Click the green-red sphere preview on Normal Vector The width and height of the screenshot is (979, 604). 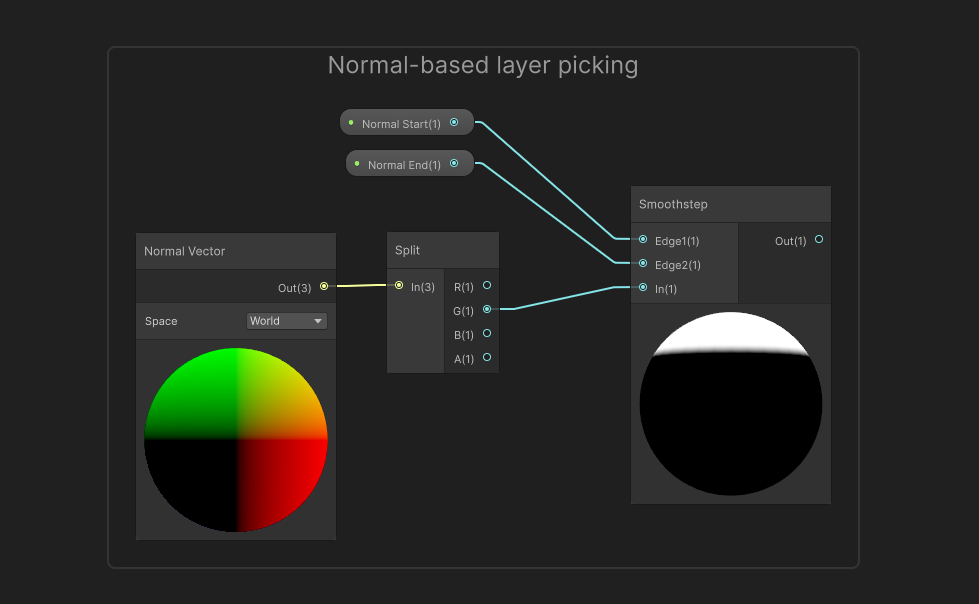235,440
